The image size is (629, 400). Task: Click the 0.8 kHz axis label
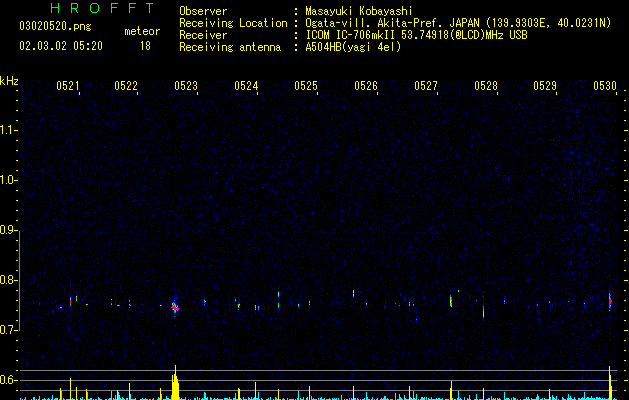point(9,280)
